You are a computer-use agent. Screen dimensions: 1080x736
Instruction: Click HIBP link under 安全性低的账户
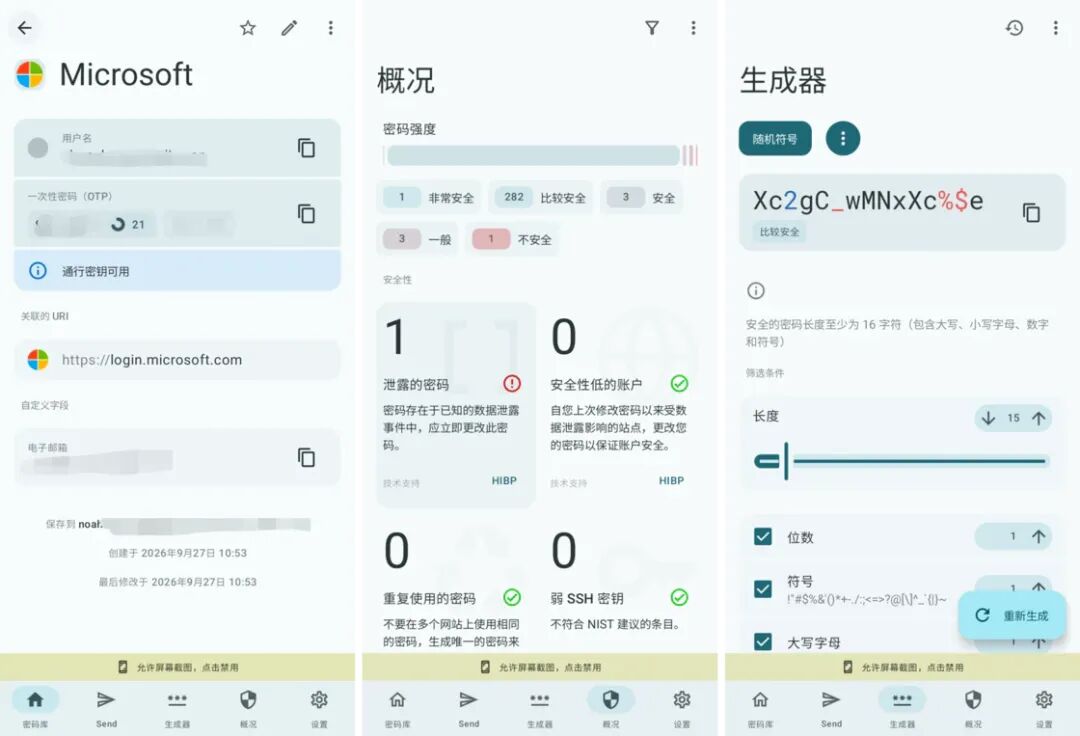[672, 481]
